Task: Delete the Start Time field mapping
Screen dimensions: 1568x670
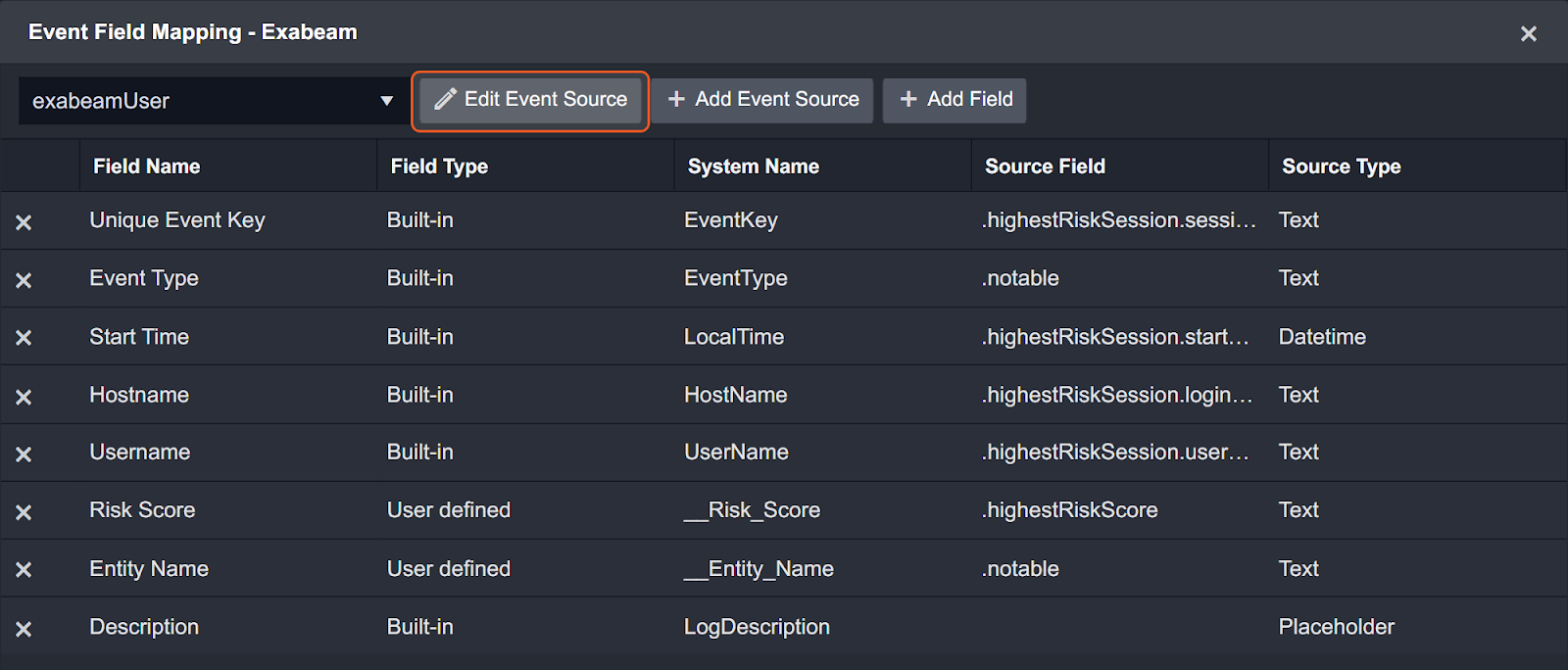Action: click(x=24, y=338)
